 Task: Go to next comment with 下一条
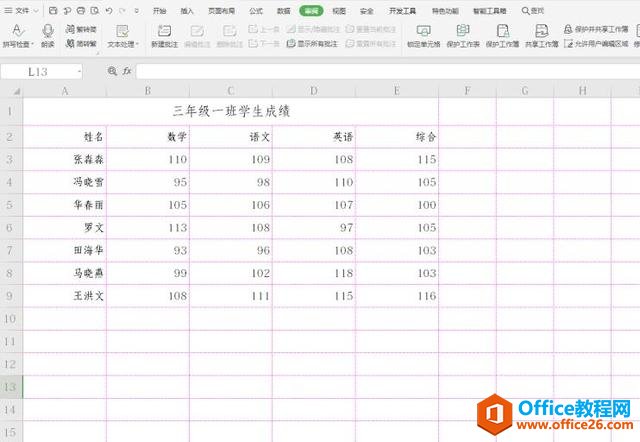(264, 43)
